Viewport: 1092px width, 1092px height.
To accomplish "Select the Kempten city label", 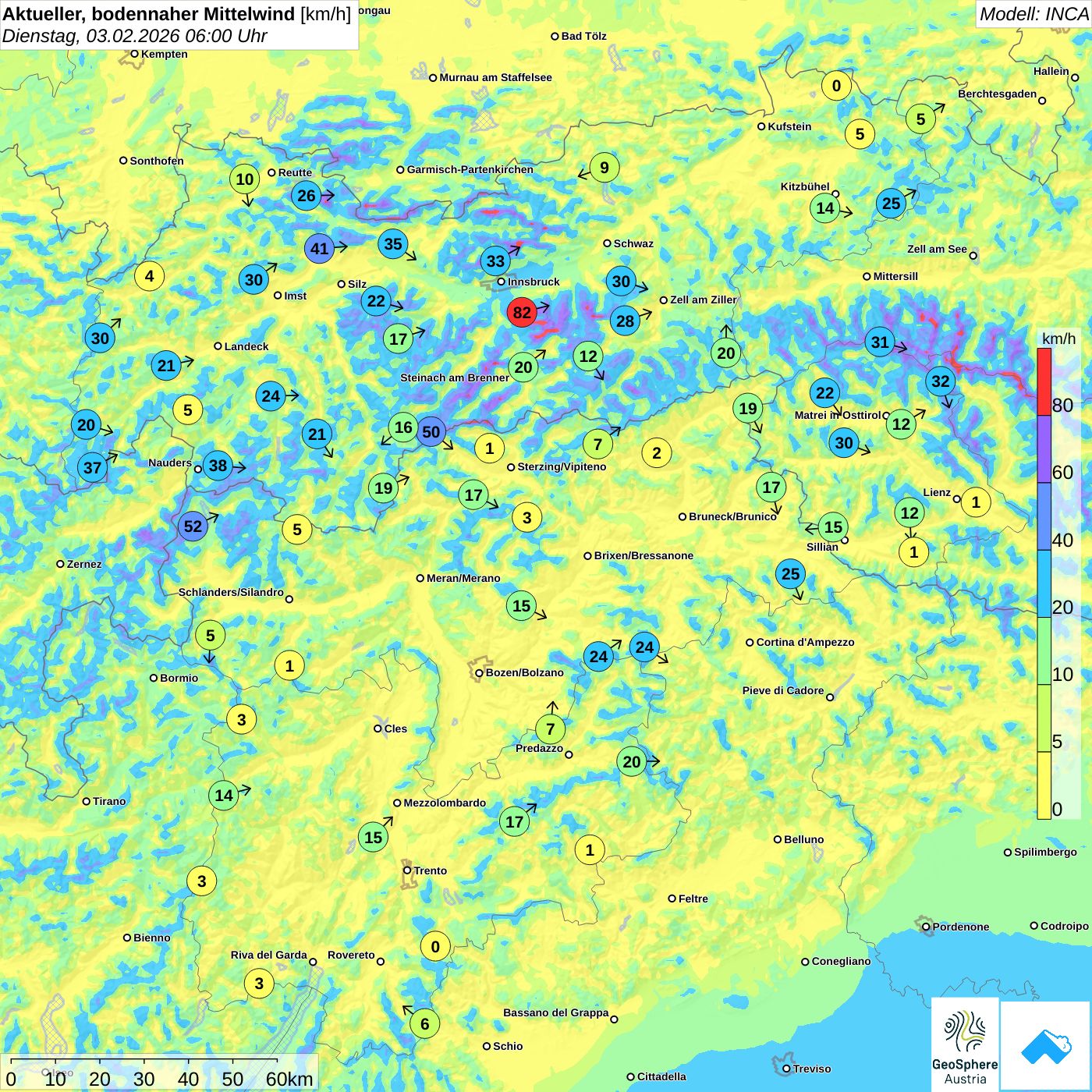I will click(x=164, y=54).
